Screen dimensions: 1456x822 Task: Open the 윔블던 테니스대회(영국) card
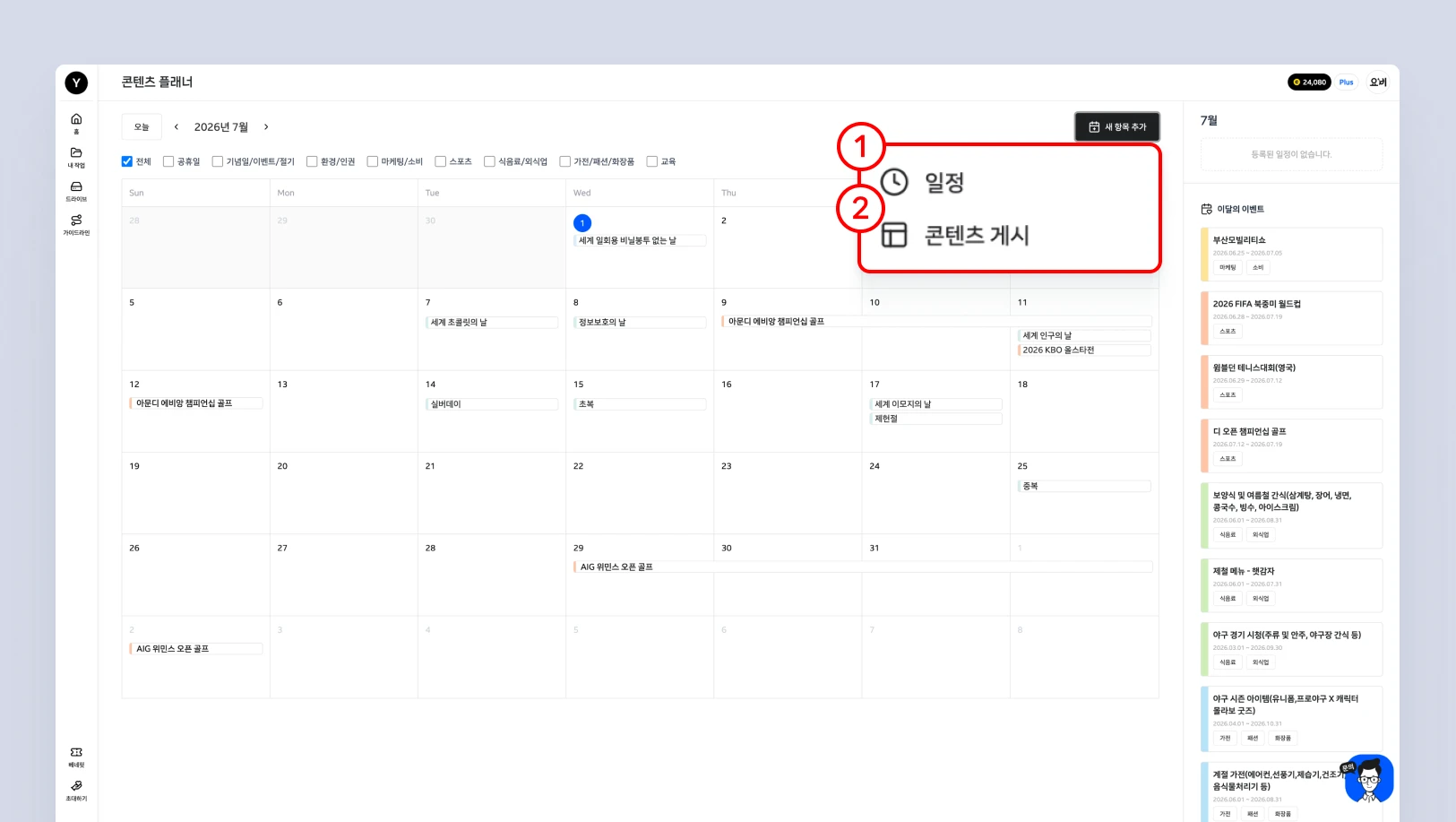click(x=1291, y=382)
